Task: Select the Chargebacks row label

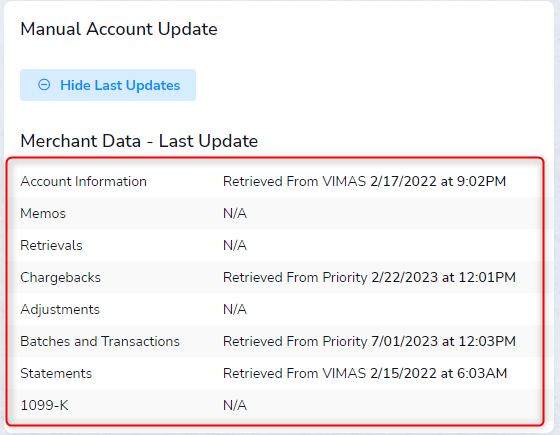Action: [x=61, y=278]
